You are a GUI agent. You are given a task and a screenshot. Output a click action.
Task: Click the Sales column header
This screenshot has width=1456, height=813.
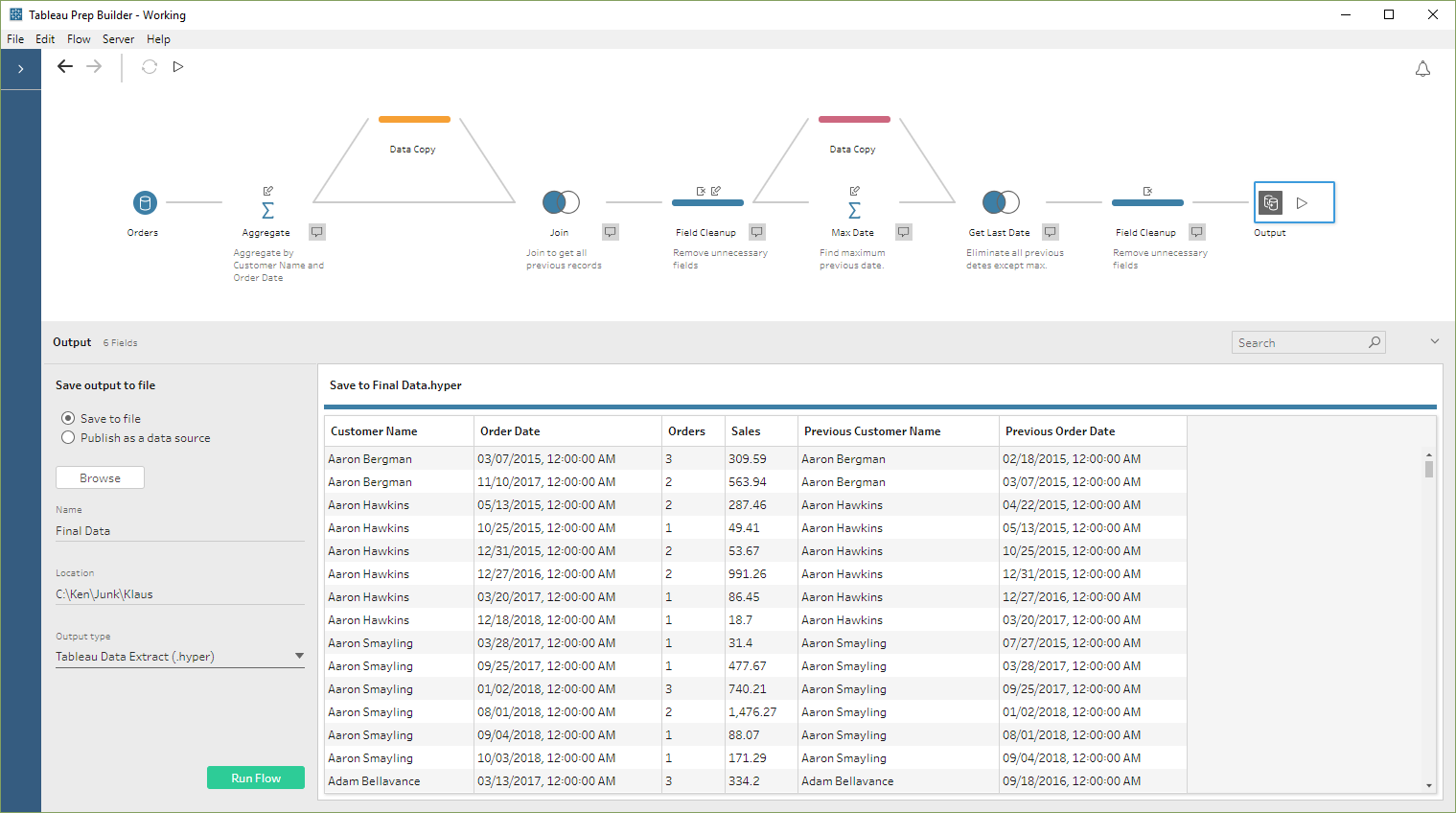760,431
